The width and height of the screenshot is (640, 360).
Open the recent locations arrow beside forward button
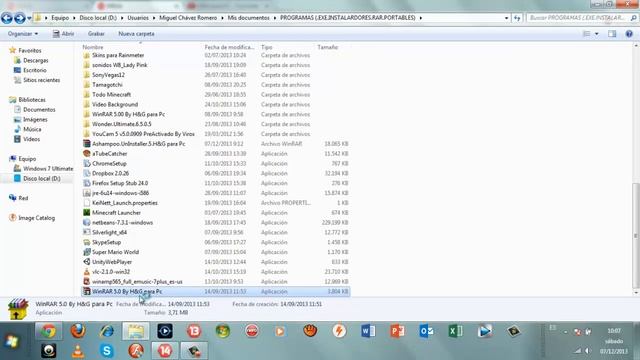click(29, 18)
